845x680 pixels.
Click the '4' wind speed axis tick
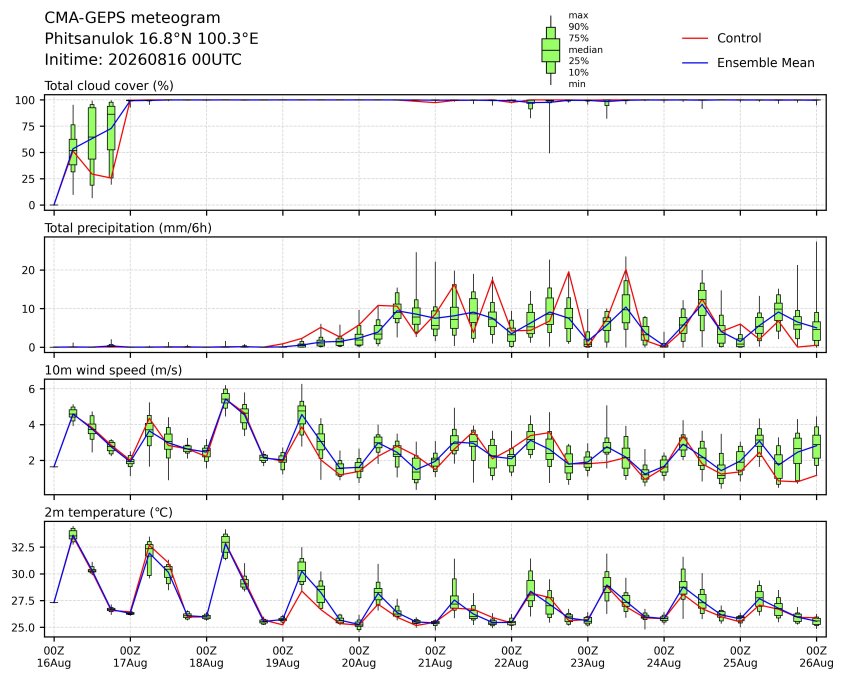[33, 425]
